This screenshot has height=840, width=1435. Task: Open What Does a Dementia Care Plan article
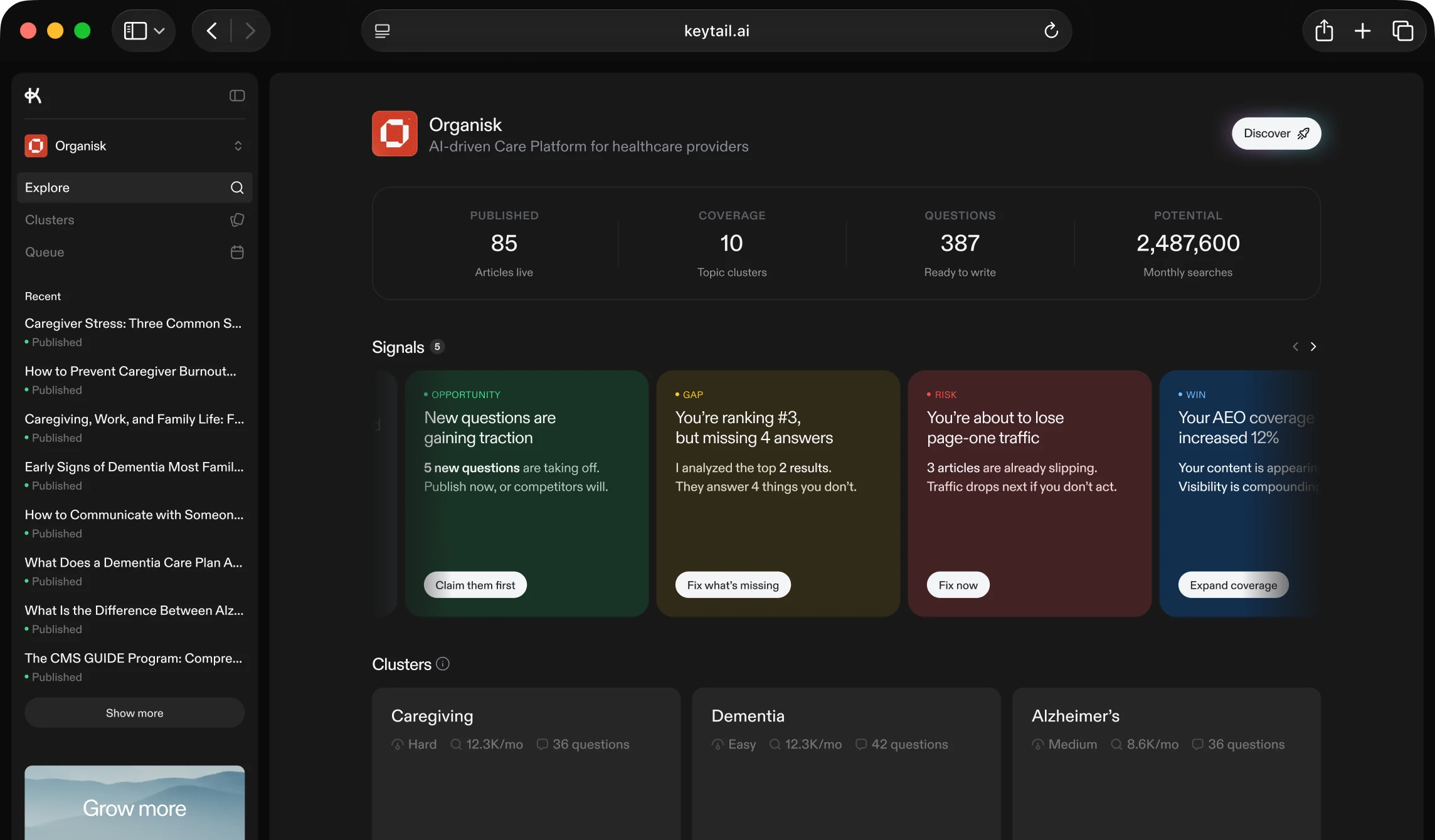[134, 571]
